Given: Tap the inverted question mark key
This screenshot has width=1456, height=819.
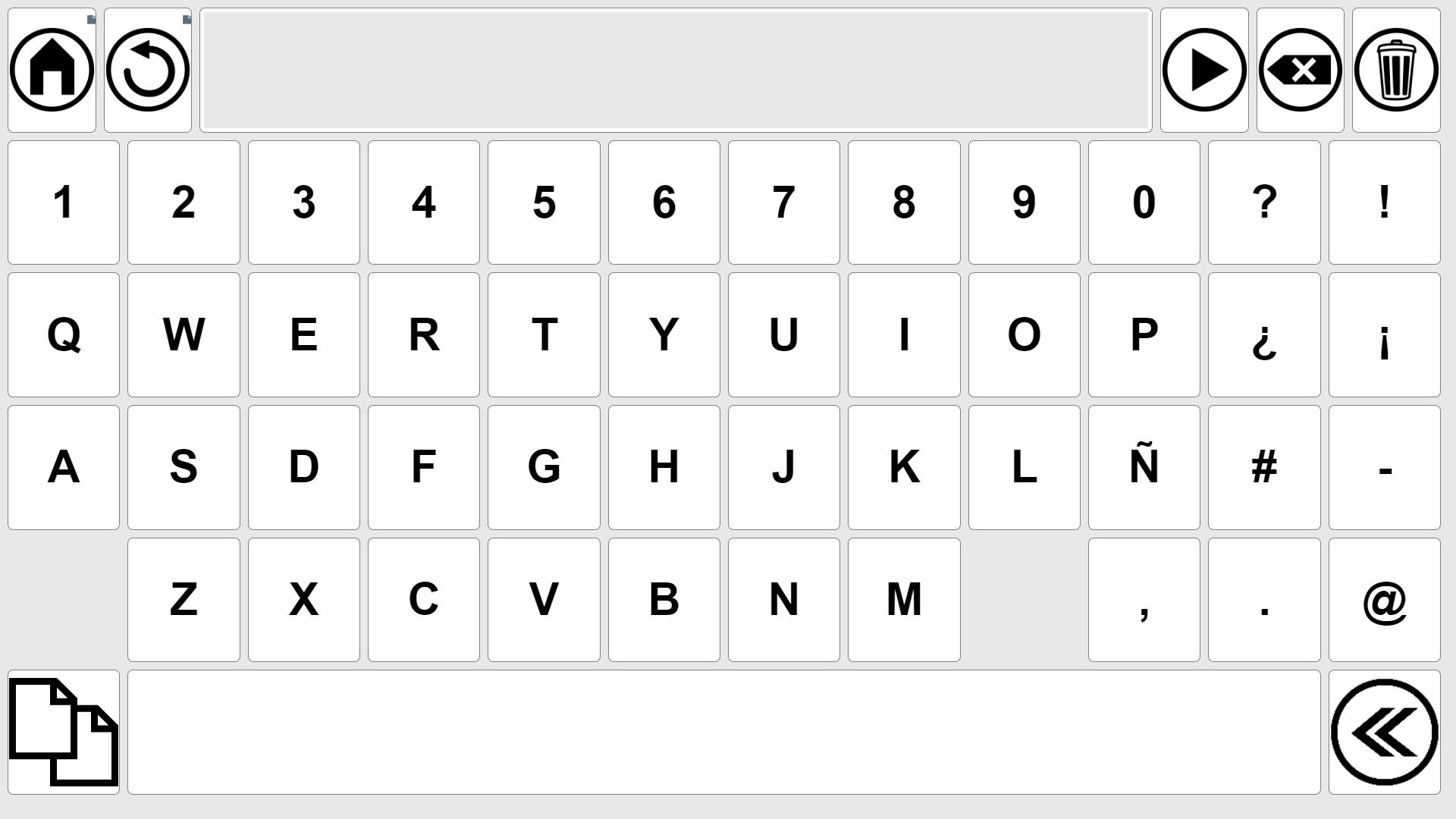Looking at the screenshot, I should pyautogui.click(x=1264, y=334).
